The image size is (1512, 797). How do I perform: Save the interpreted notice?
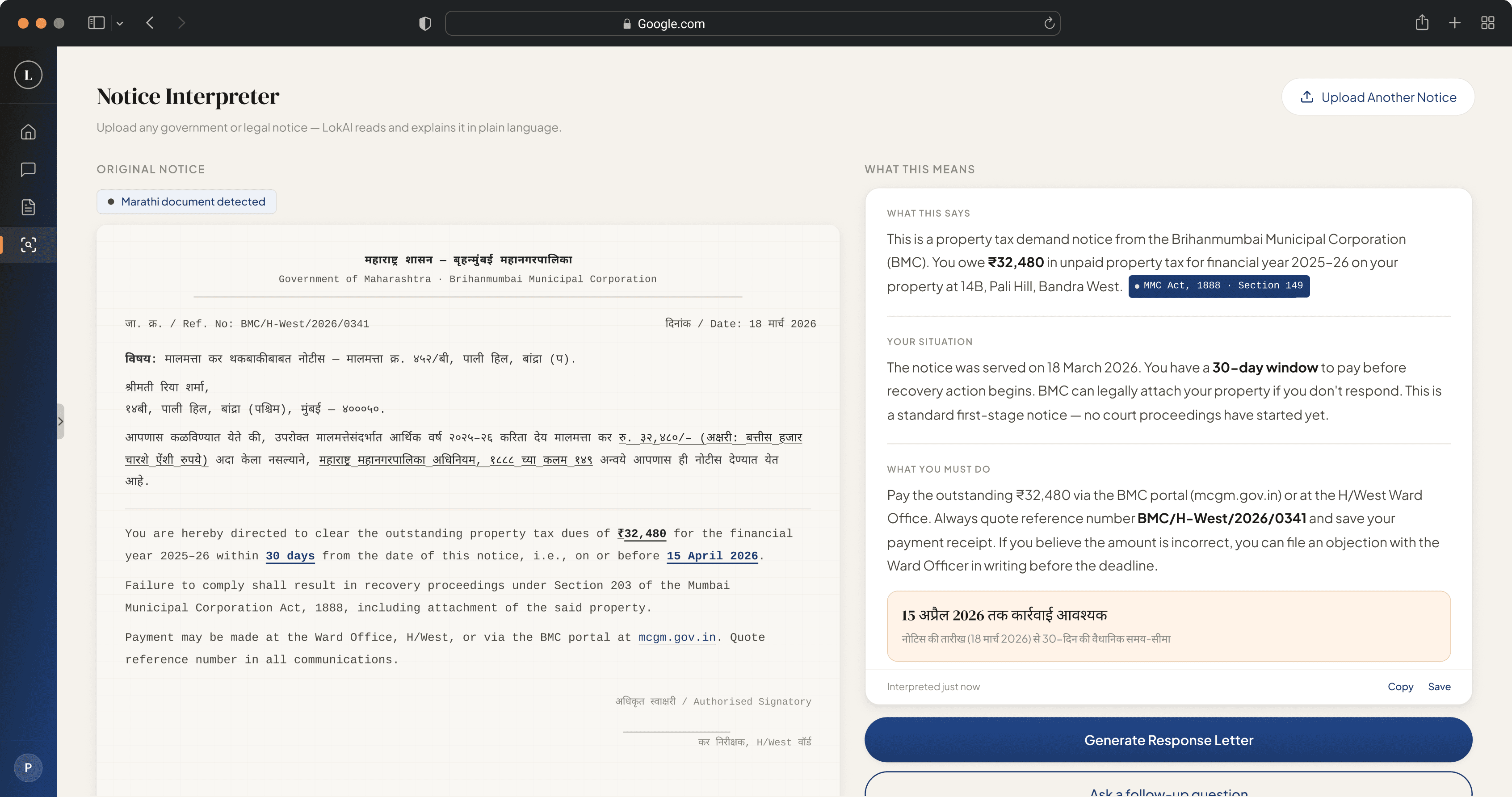tap(1439, 686)
